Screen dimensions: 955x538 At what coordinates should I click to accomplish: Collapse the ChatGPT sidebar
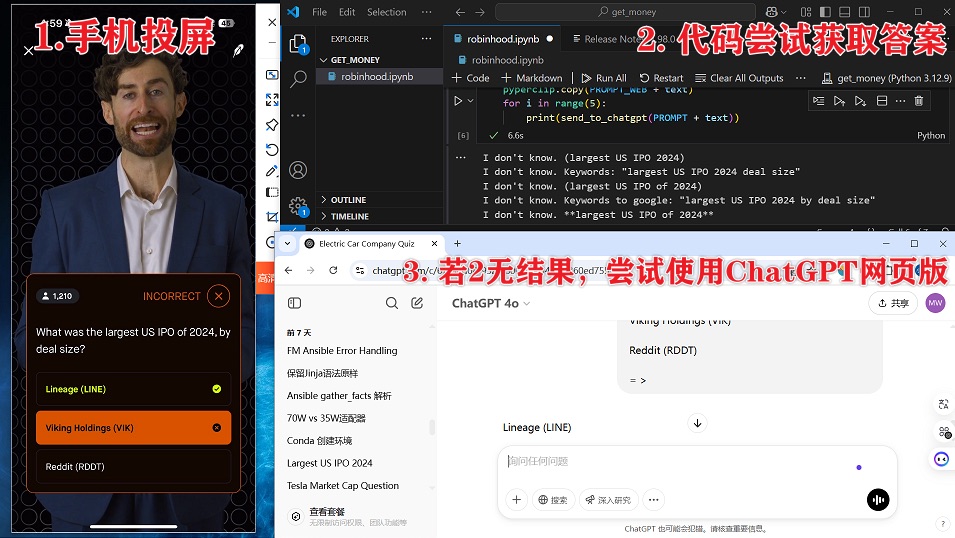294,303
